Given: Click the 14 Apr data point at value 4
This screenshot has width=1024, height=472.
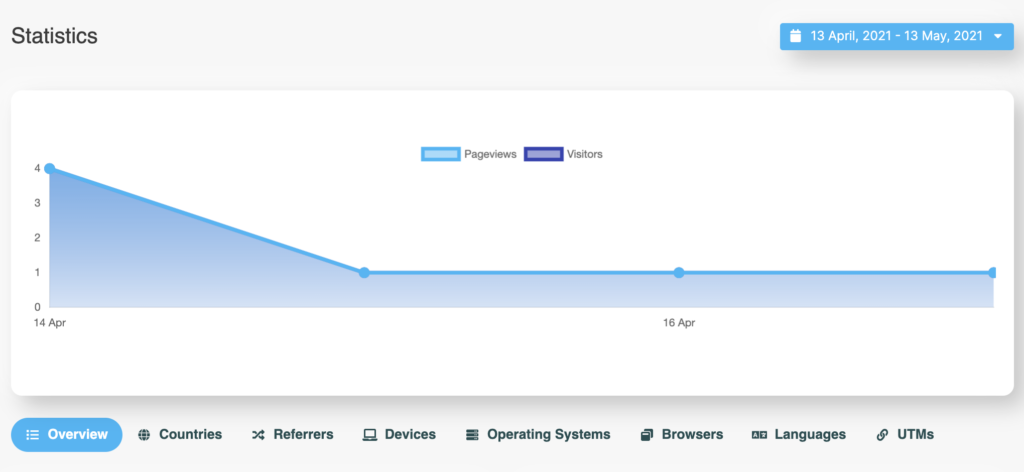Looking at the screenshot, I should tap(50, 168).
